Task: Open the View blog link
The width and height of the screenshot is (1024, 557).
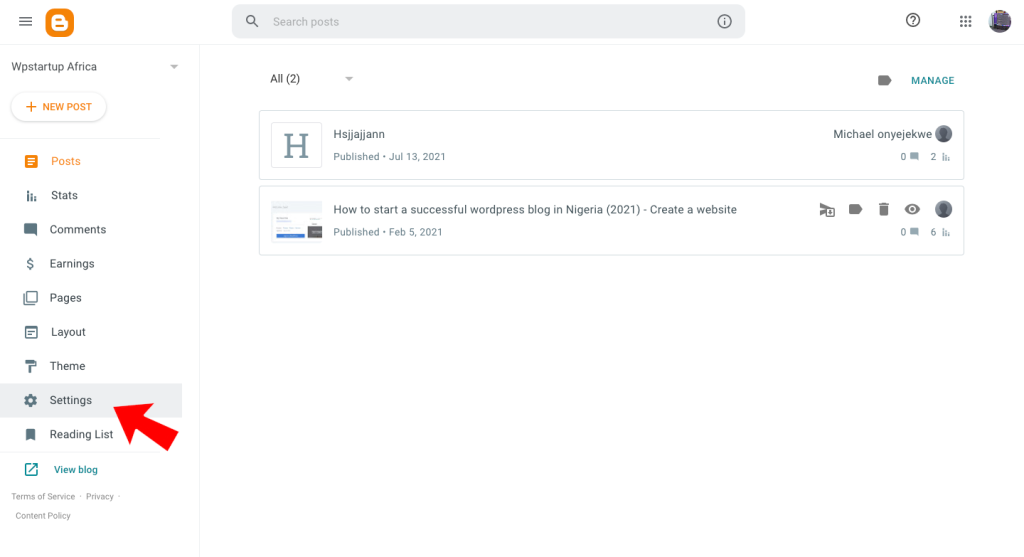Action: (75, 469)
